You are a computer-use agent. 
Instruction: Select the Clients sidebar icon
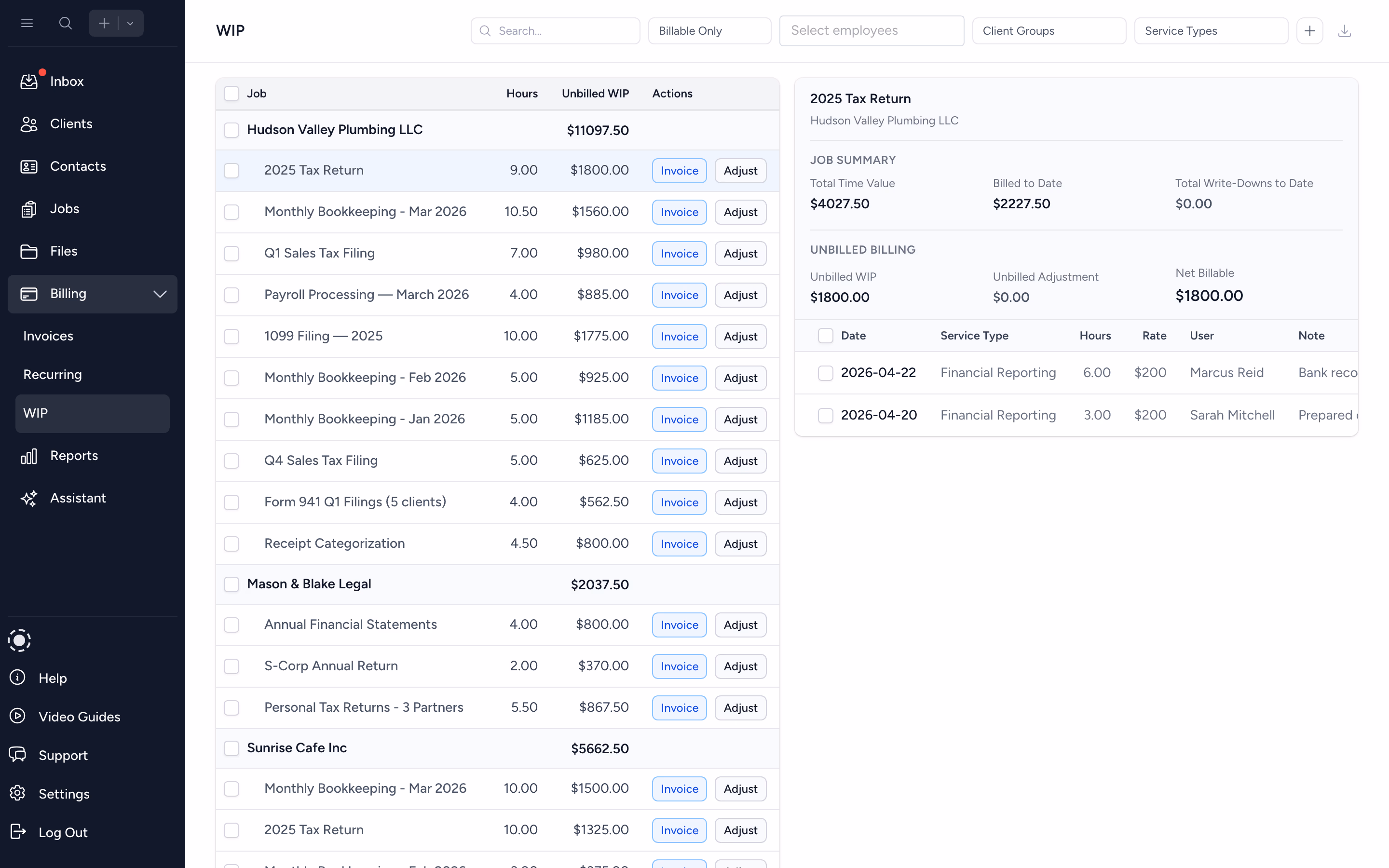coord(29,123)
